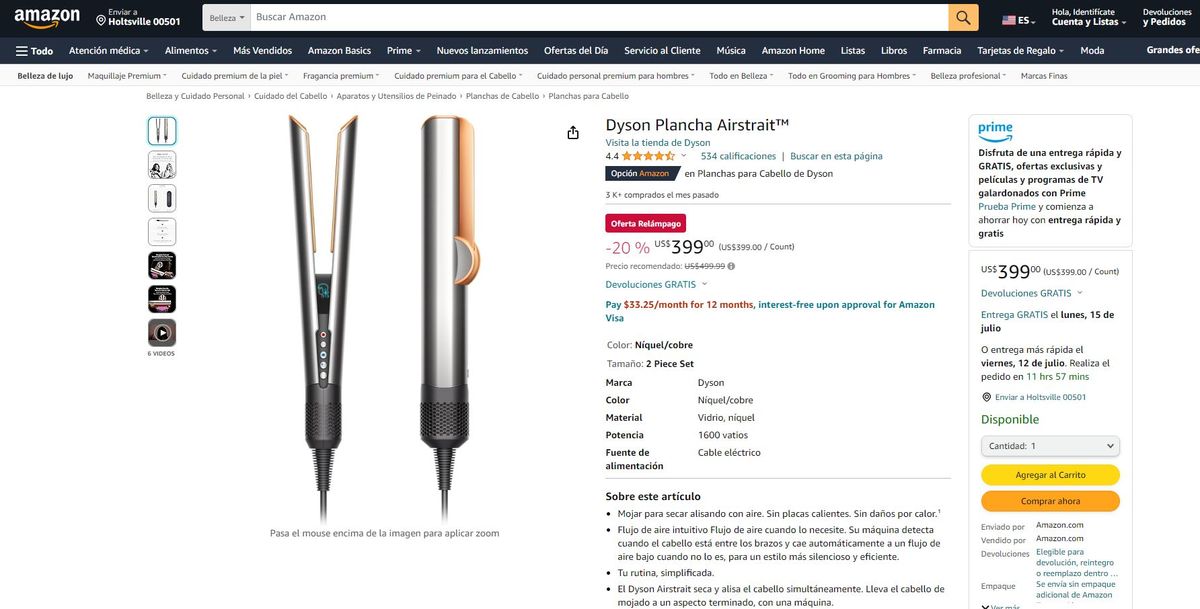
Task: Click the star rating icons
Action: click(648, 156)
